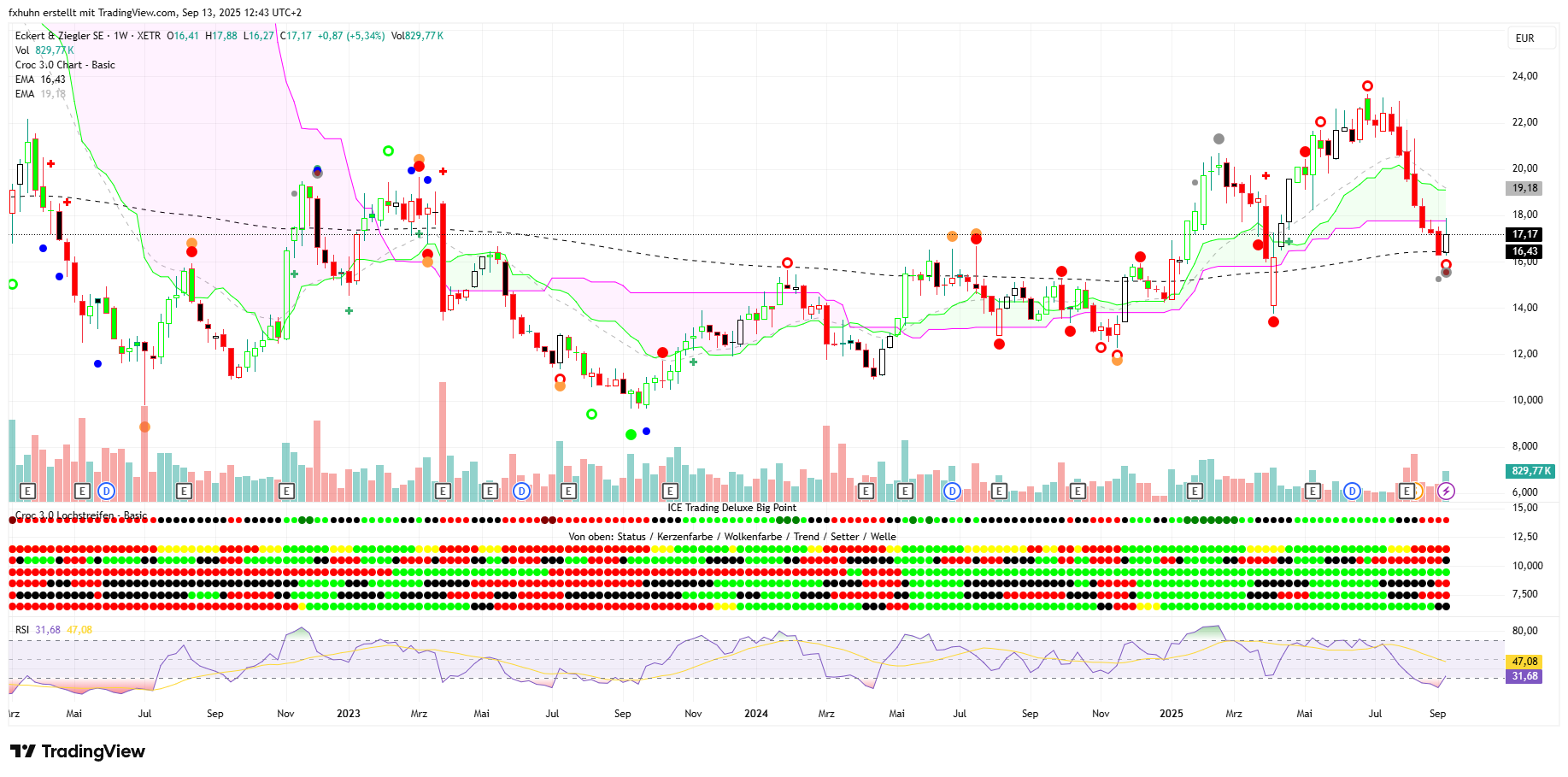Click the 2025 label on the time axis
Screen dimensions: 1568x777
point(1171,714)
